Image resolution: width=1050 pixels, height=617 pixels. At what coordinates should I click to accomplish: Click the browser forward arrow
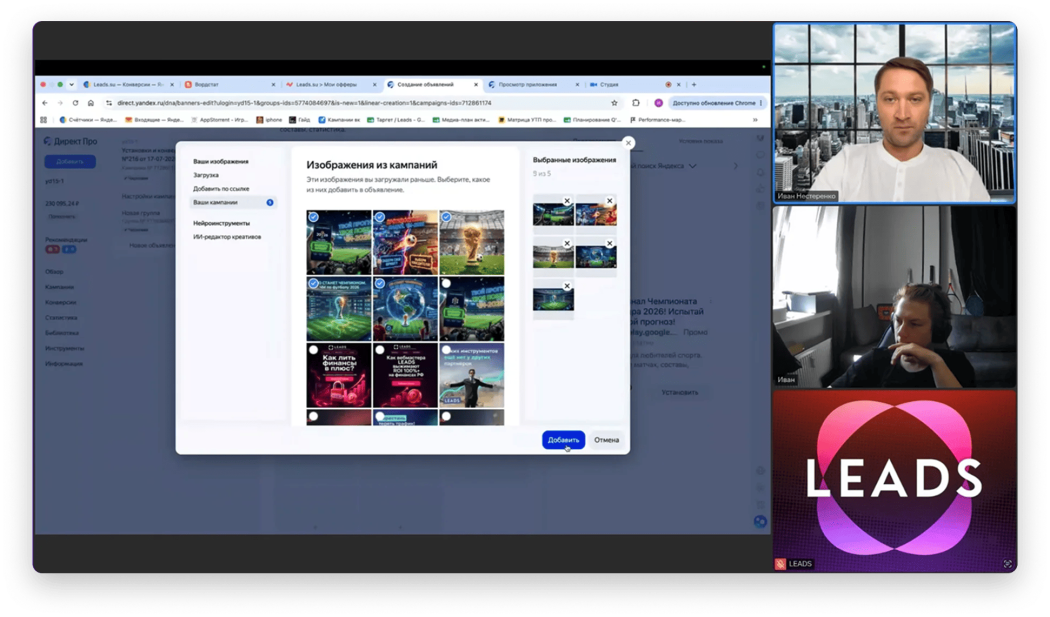[x=60, y=103]
